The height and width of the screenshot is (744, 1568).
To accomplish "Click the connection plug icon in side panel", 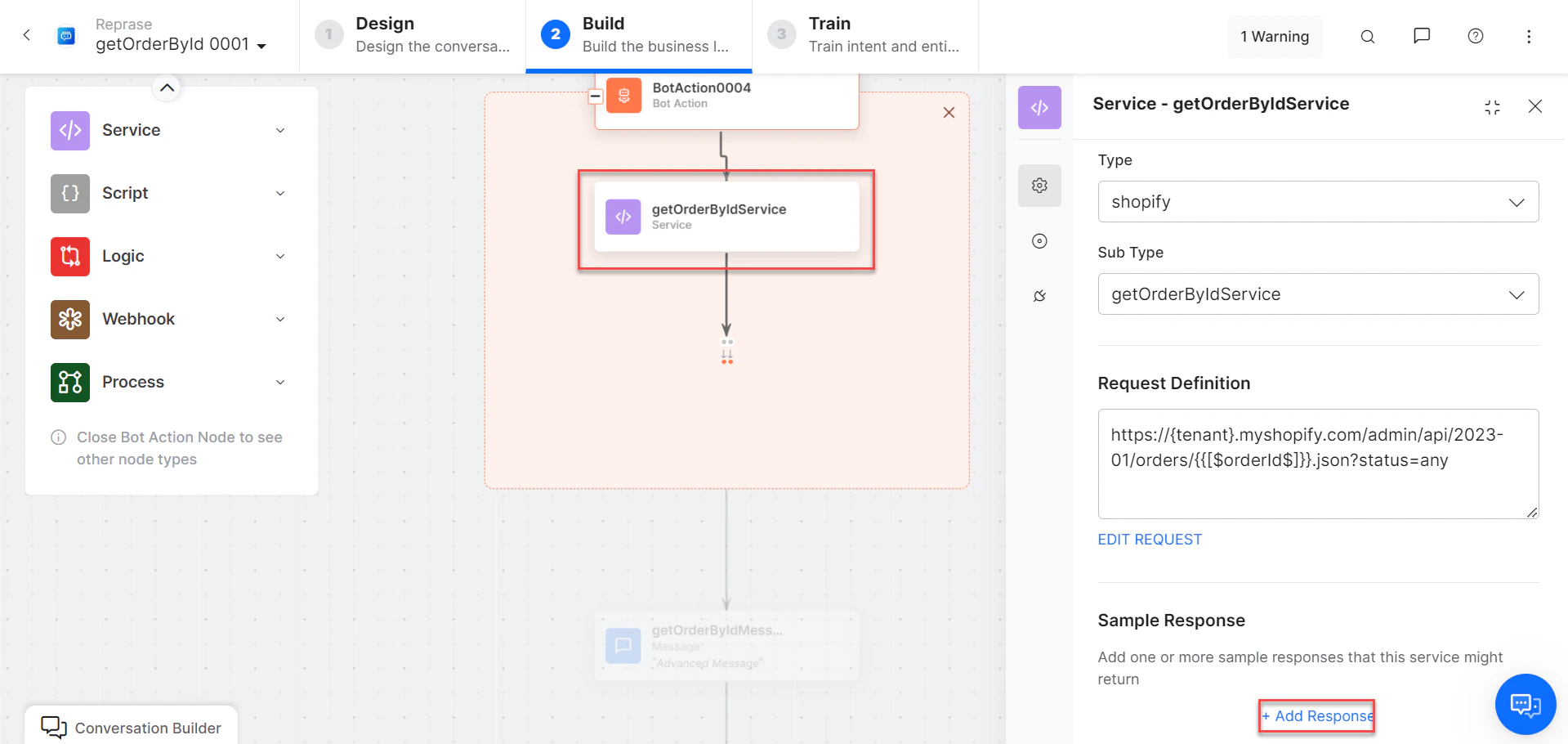I will 1039,296.
